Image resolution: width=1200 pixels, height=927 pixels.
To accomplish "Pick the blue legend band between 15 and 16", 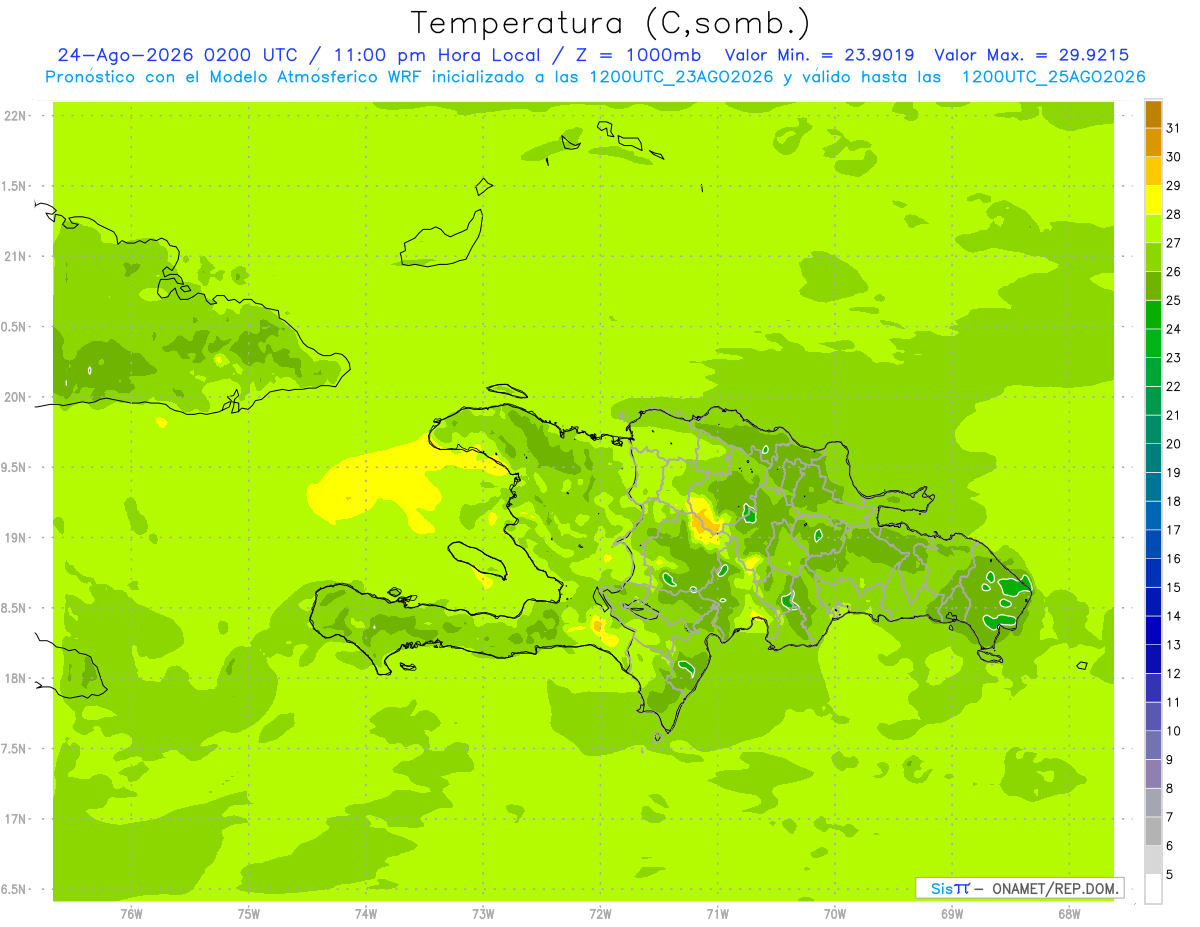I will click(x=1153, y=573).
